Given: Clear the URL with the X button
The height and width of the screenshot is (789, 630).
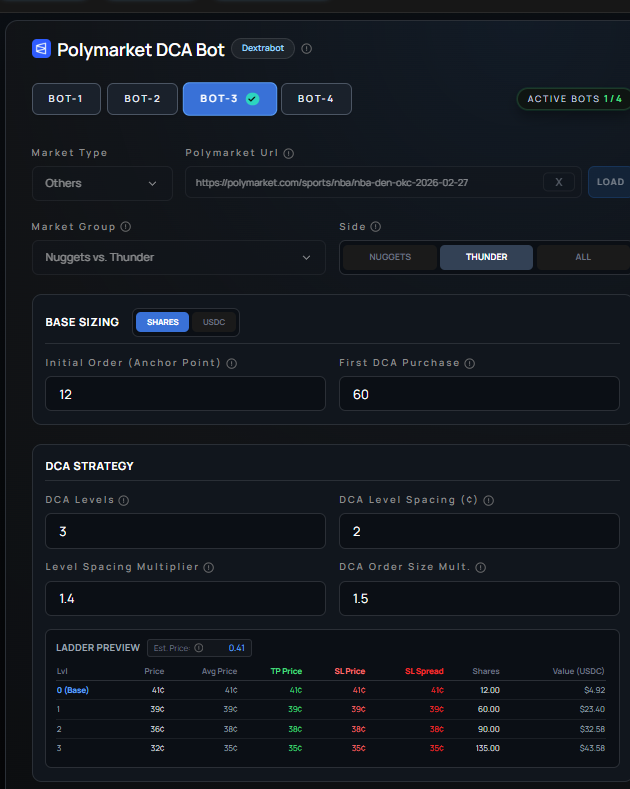Looking at the screenshot, I should 559,182.
